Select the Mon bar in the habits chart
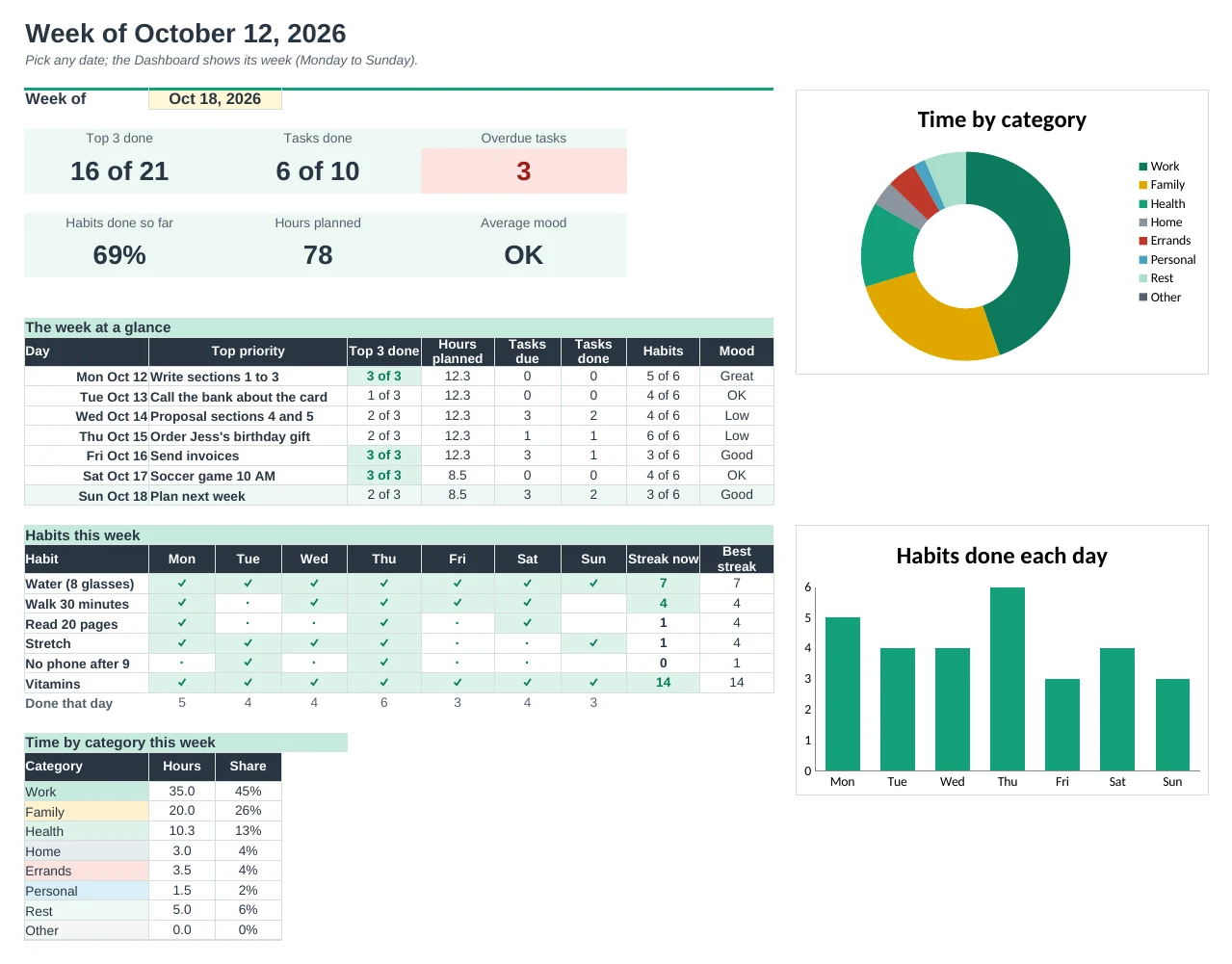Screen dimensions: 1232x964 click(x=843, y=693)
